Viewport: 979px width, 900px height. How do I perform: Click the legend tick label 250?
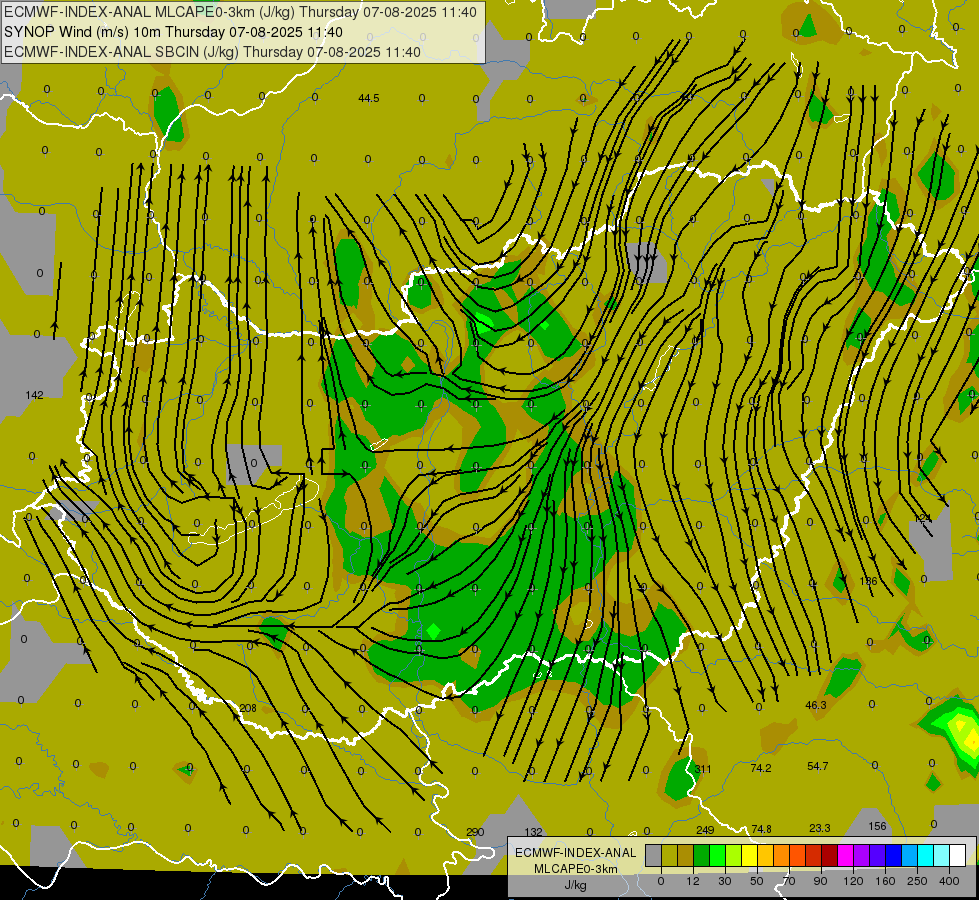(x=917, y=881)
